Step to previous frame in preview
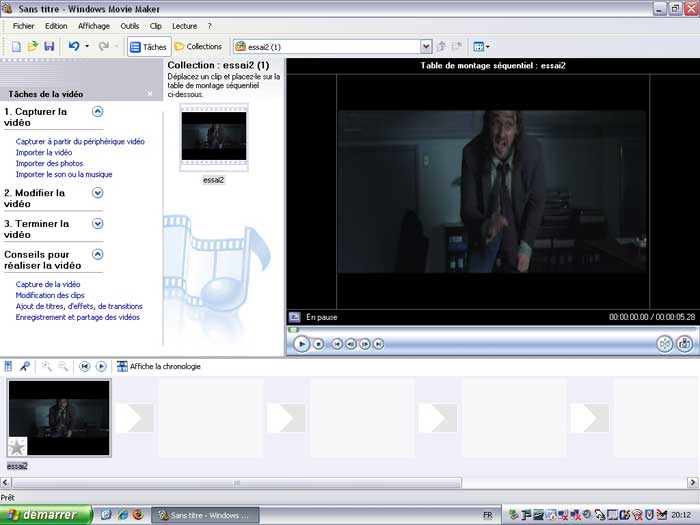The width and height of the screenshot is (700, 525). 351,344
